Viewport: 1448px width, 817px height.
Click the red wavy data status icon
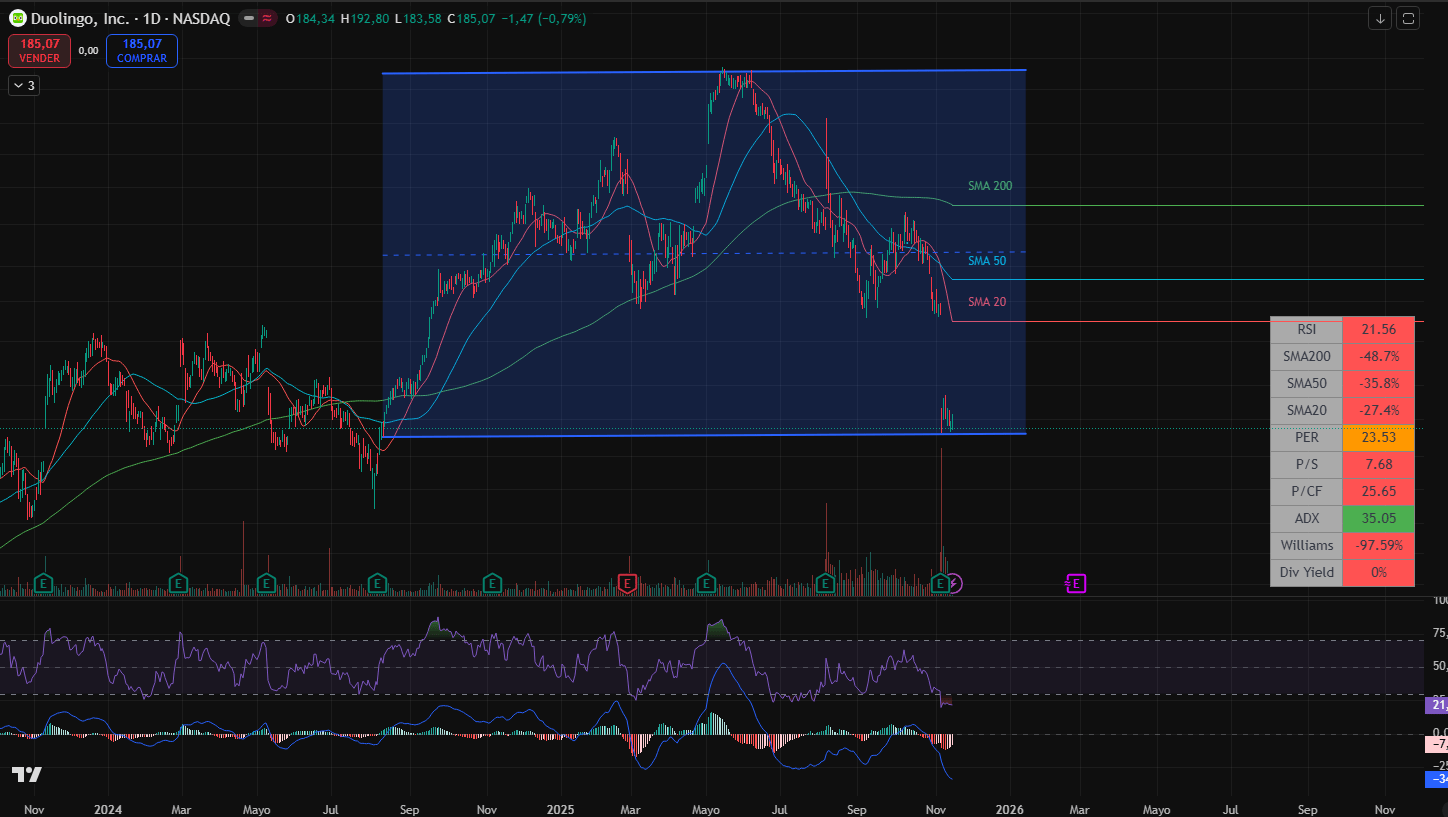click(x=267, y=18)
